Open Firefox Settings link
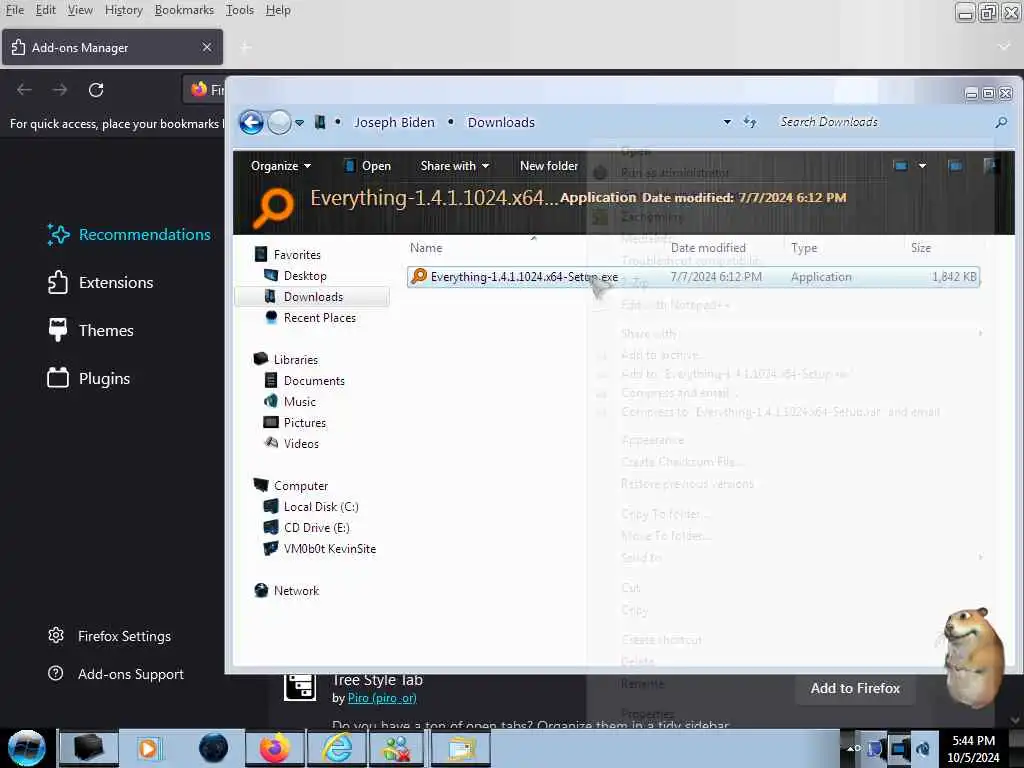The image size is (1024, 768). coord(110,636)
